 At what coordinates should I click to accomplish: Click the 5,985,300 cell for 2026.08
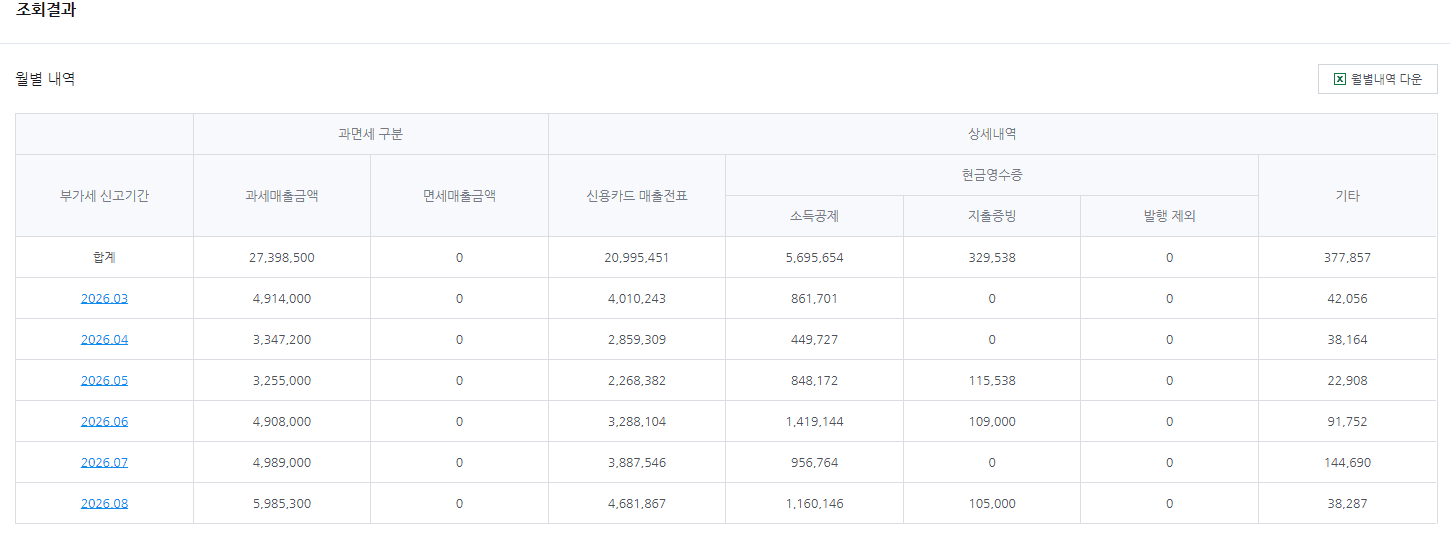point(282,503)
